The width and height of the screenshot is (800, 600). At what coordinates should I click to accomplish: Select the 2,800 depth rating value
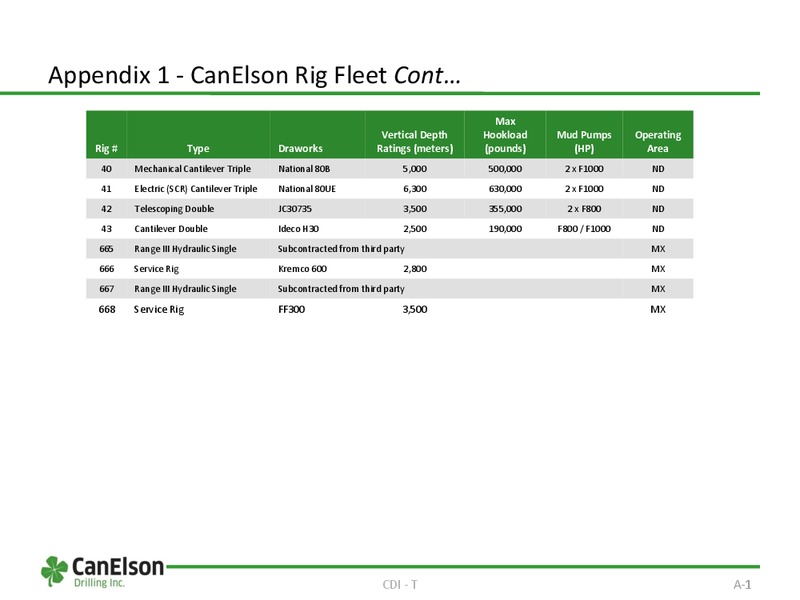point(415,268)
